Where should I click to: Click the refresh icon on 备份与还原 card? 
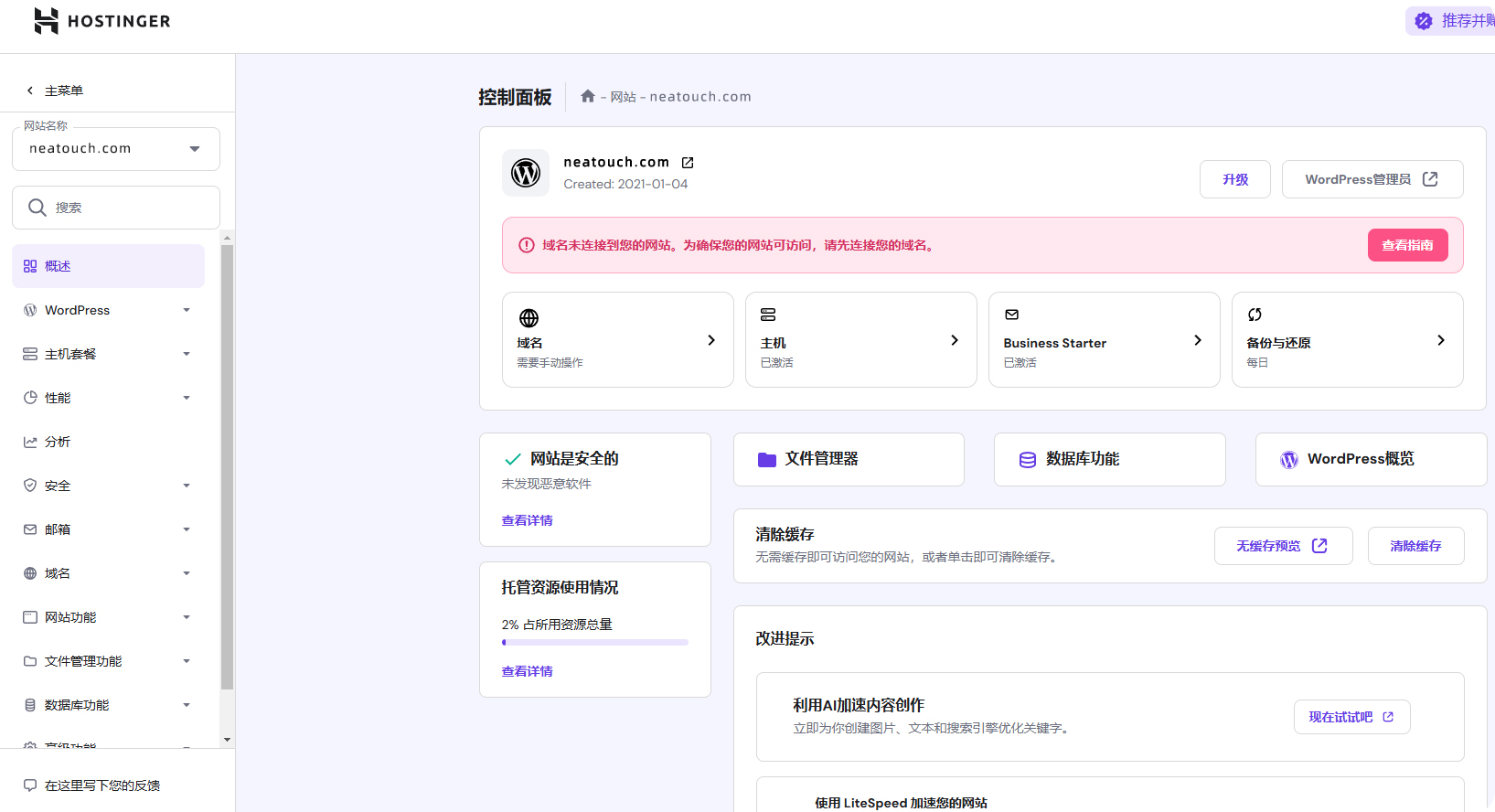pyautogui.click(x=1255, y=315)
